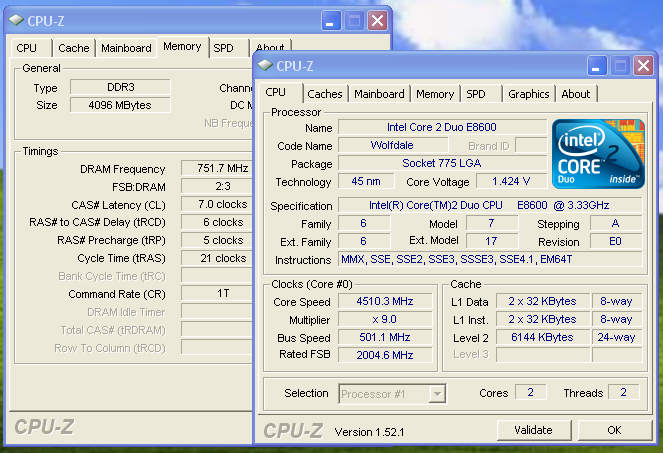Click the Cores count value
This screenshot has width=663, height=453.
point(531,393)
